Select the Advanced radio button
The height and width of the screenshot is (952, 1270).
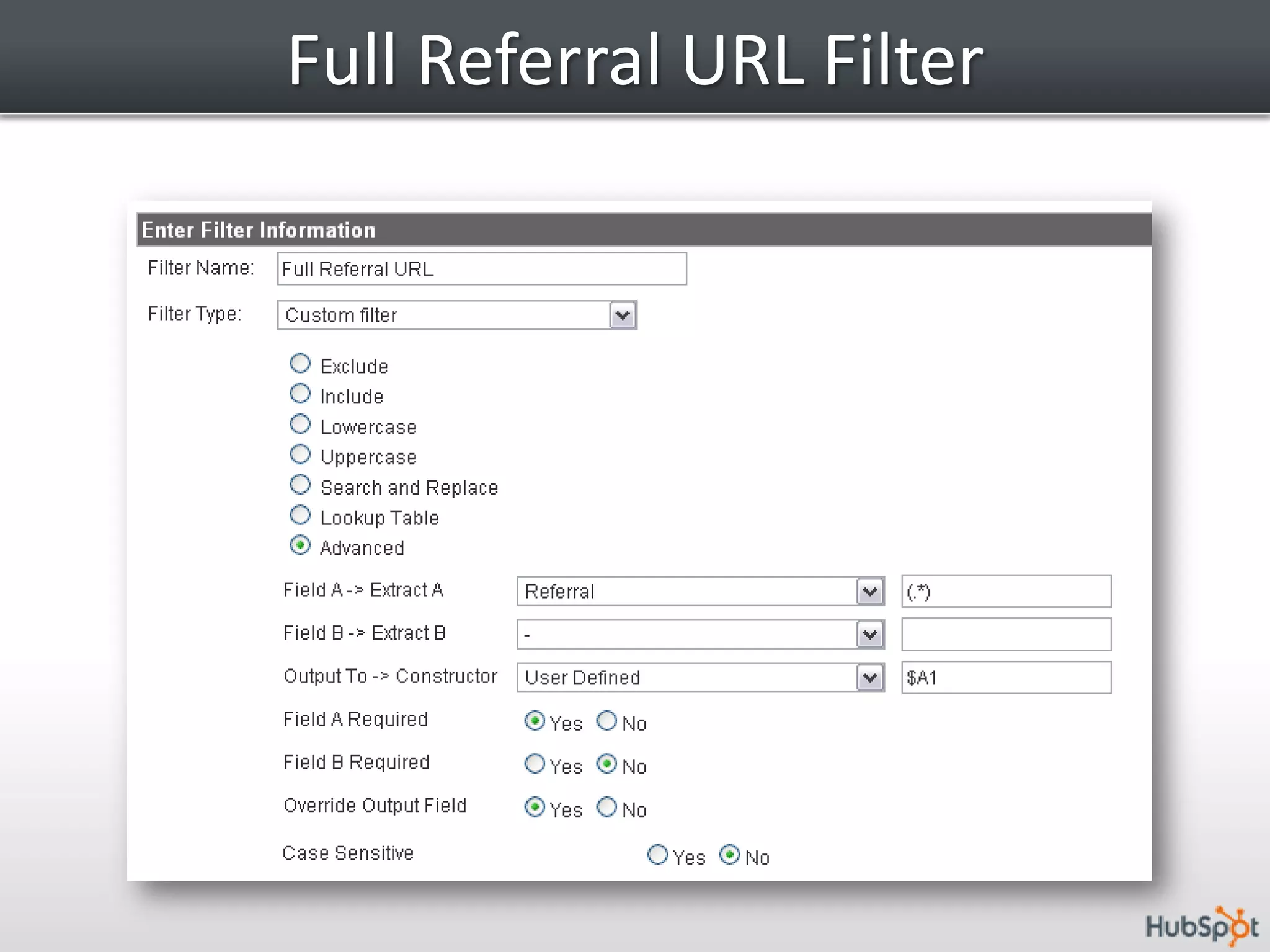(x=300, y=545)
